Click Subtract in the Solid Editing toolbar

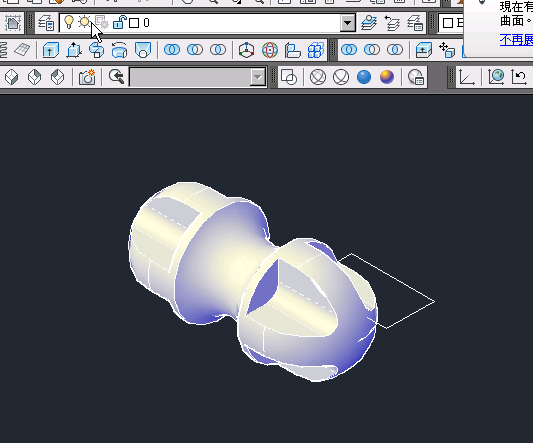(x=372, y=50)
